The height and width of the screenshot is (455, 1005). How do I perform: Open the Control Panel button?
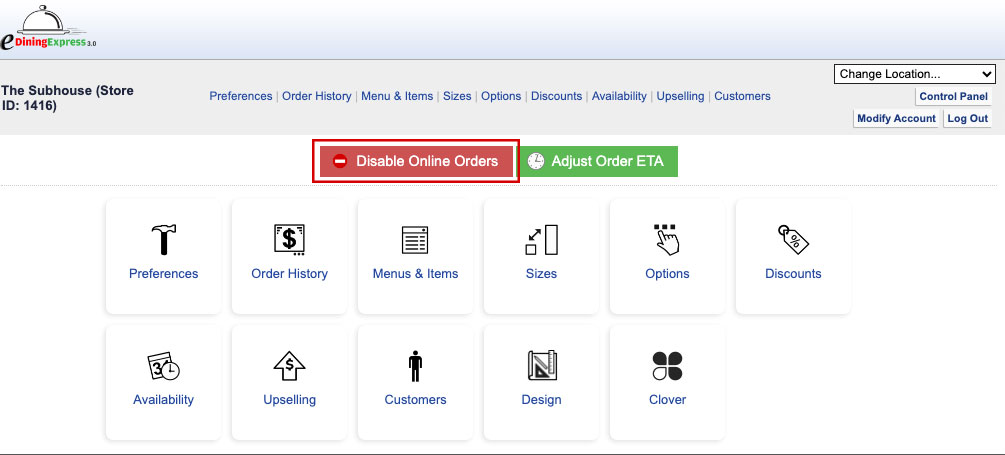[953, 97]
